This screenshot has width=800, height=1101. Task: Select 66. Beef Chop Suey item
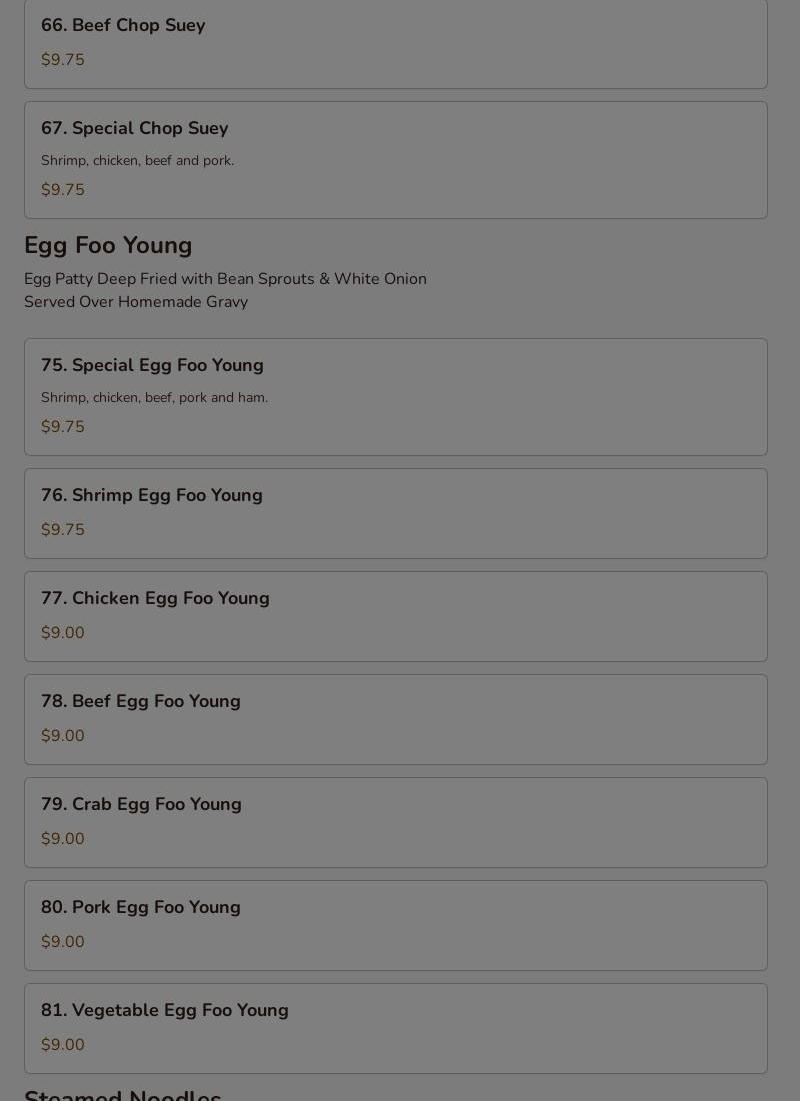pyautogui.click(x=395, y=44)
